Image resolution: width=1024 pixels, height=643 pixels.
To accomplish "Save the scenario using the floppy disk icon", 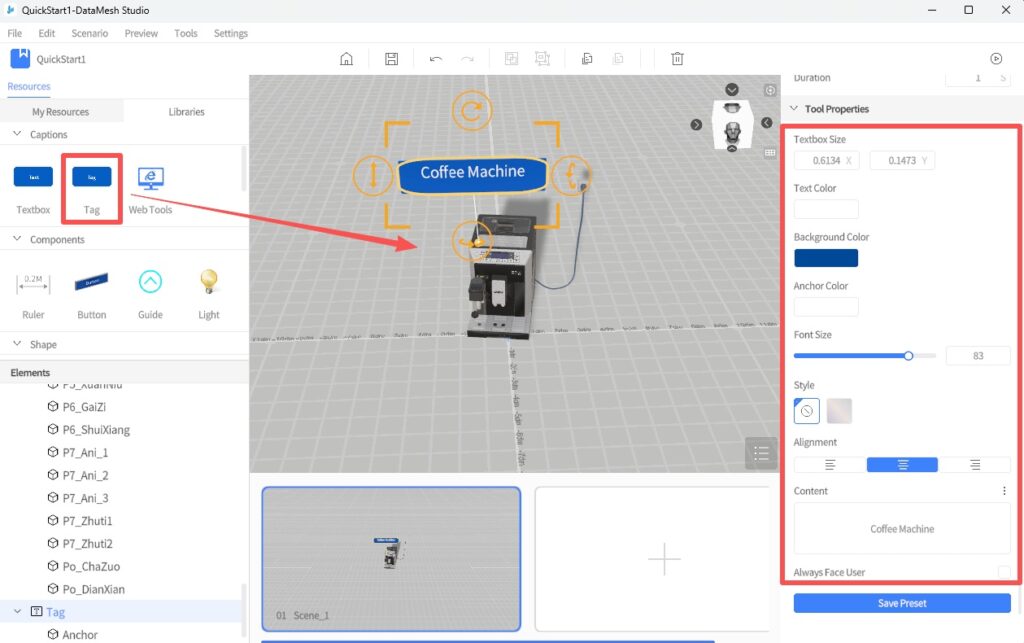I will click(391, 59).
